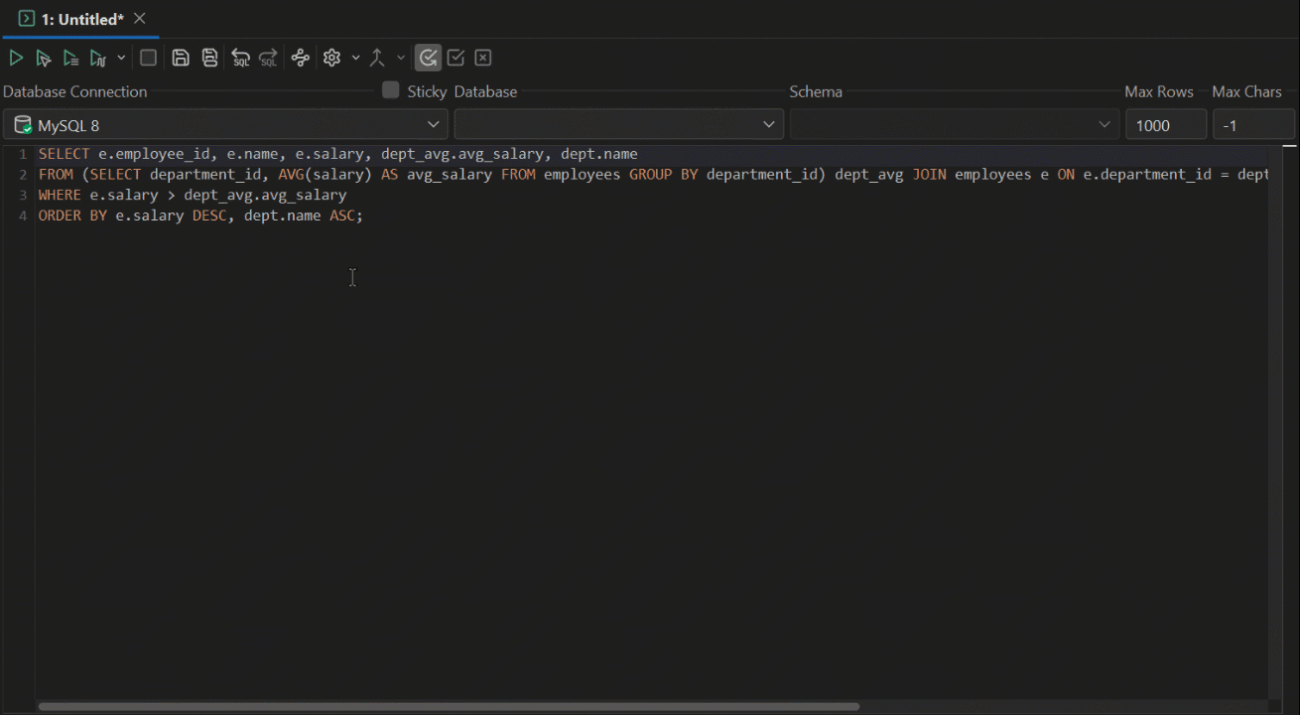Close the Untitled tab with the X

point(137,17)
